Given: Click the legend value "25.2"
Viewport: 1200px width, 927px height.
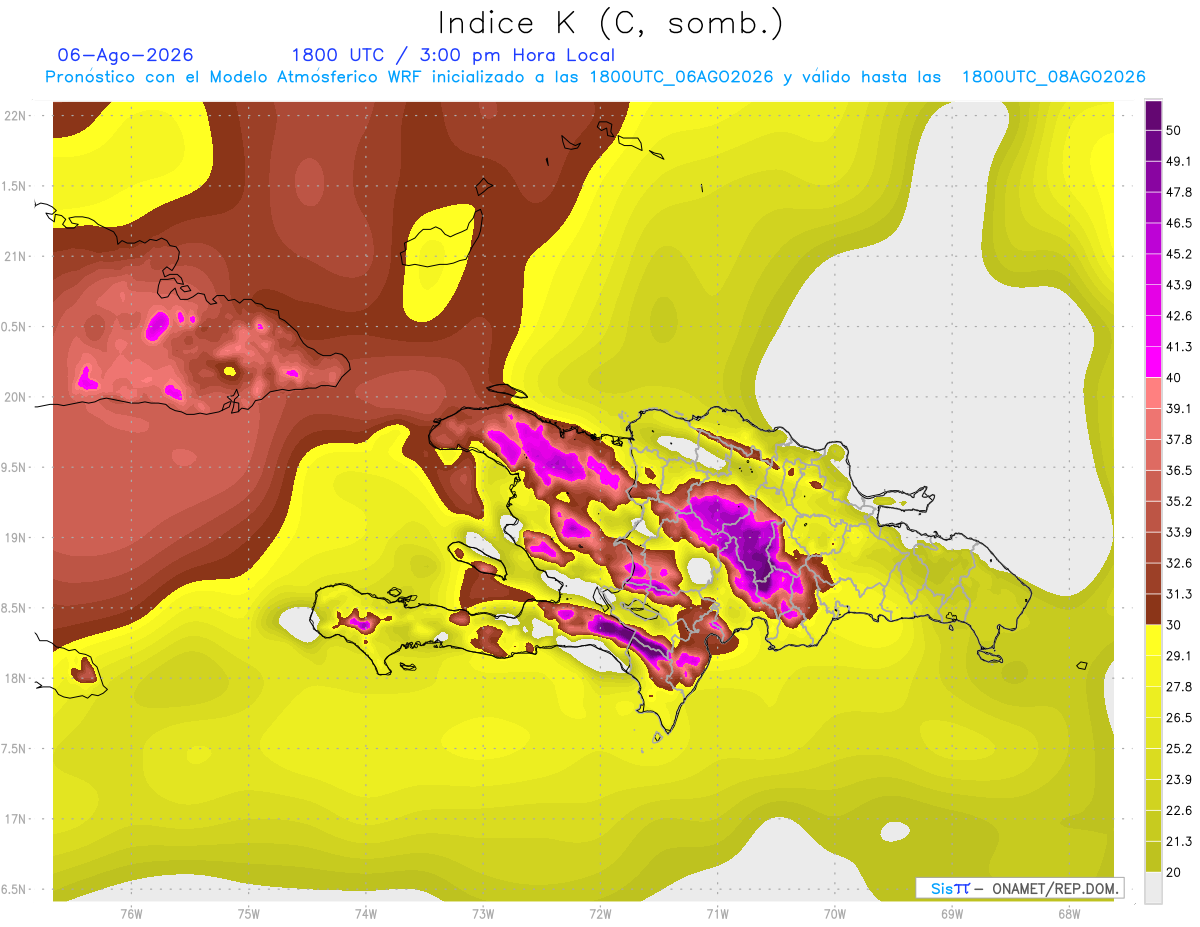Looking at the screenshot, I should [1178, 749].
